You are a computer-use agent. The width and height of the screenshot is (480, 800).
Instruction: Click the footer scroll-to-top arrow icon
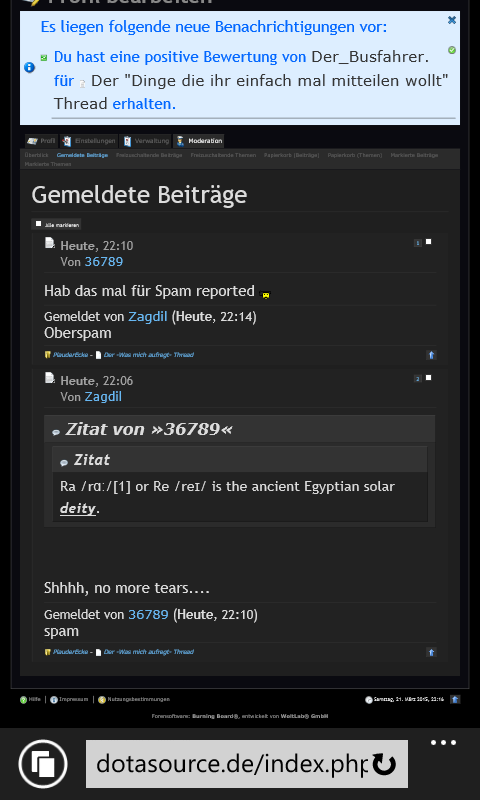455,699
